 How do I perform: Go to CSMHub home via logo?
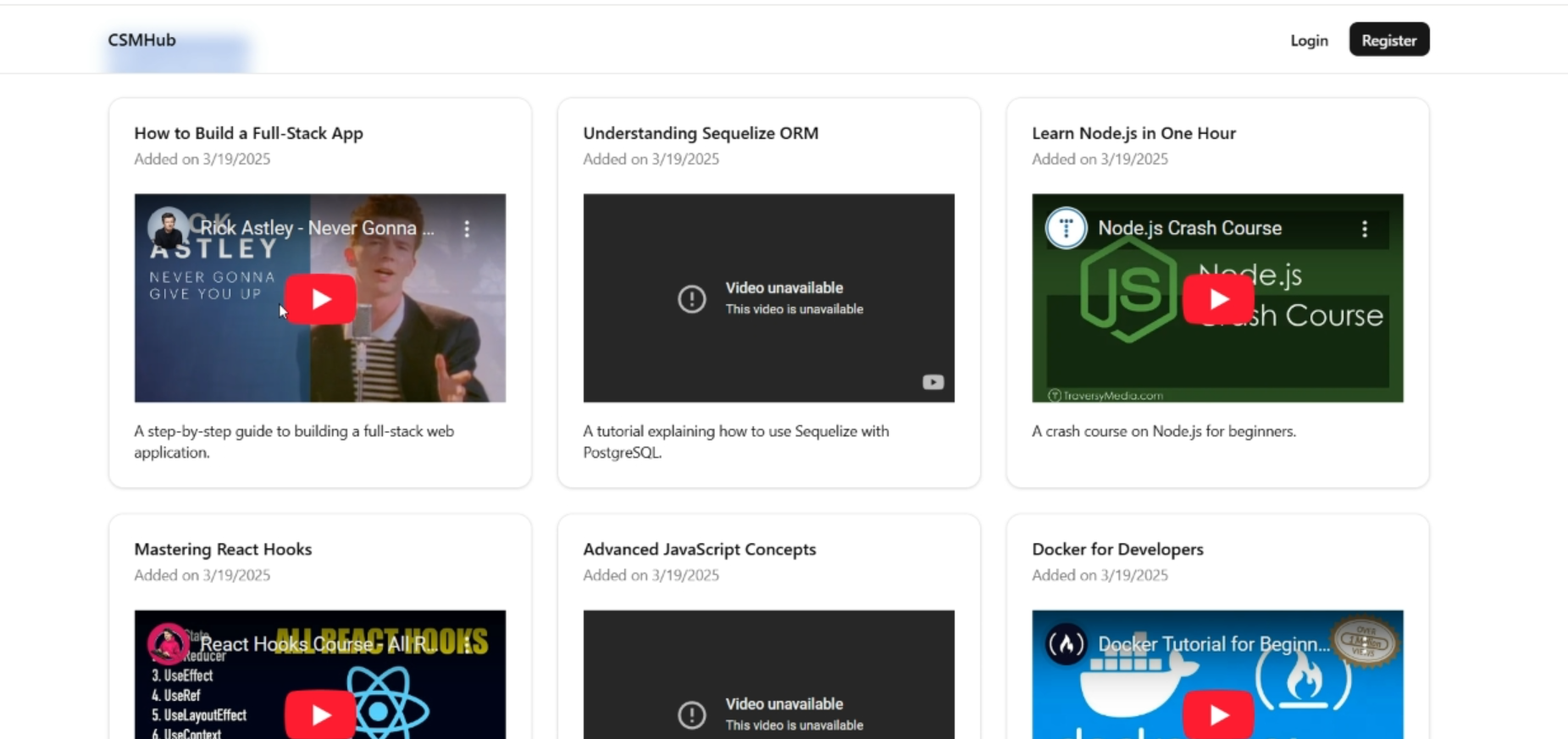click(x=141, y=40)
